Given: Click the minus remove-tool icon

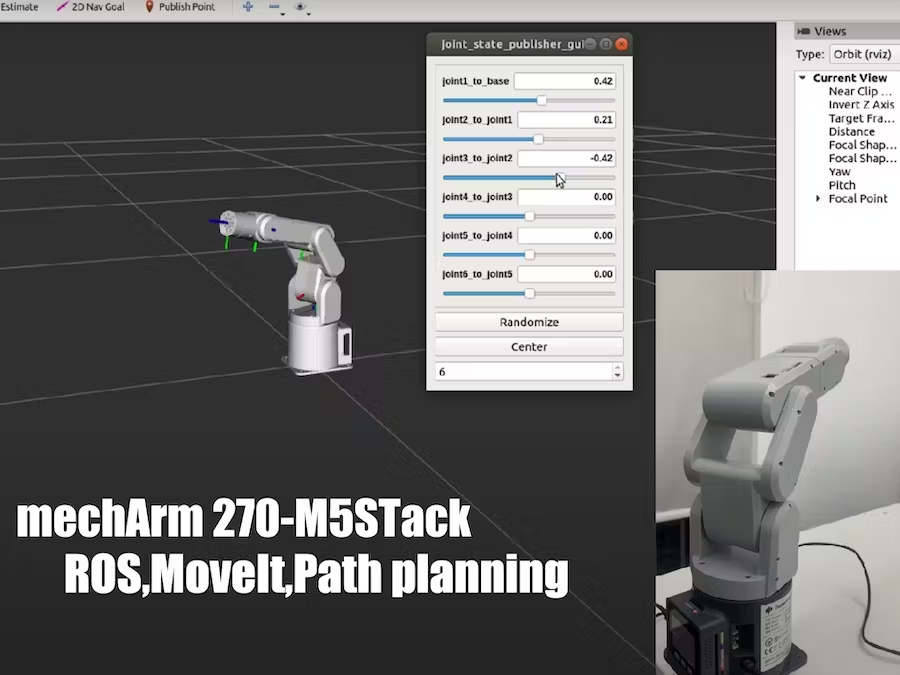Looking at the screenshot, I should [x=274, y=7].
